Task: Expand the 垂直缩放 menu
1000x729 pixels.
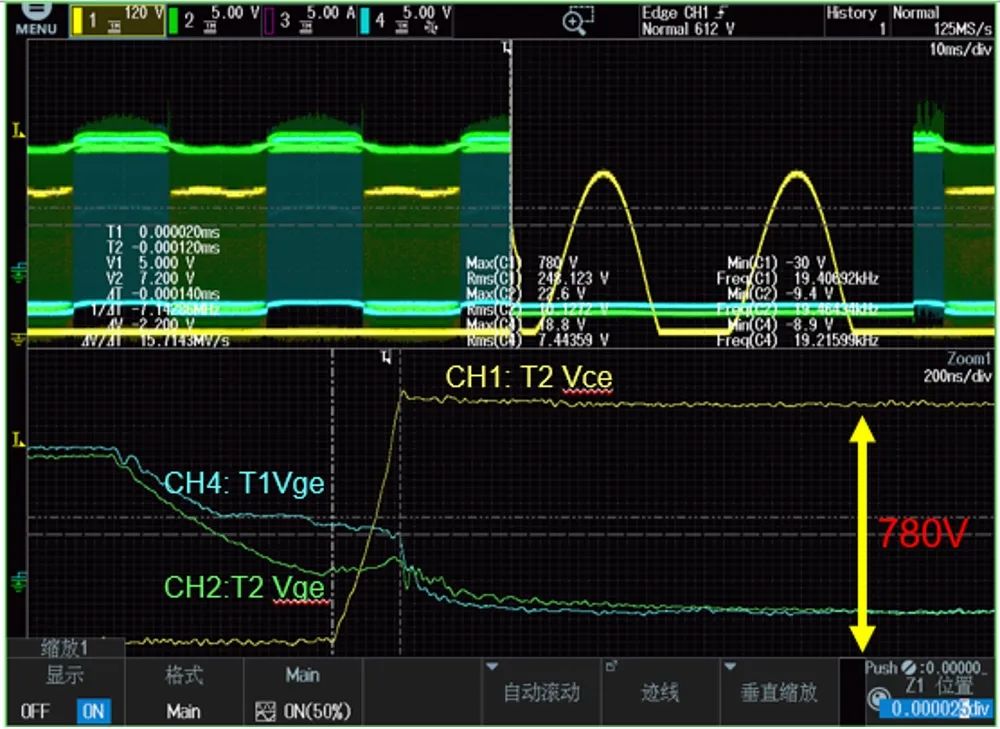Action: click(x=778, y=692)
